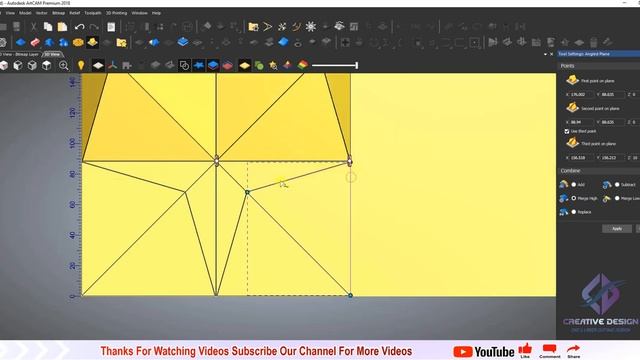The image size is (640, 360).
Task: Click the YouTube logo
Action: [484, 351]
